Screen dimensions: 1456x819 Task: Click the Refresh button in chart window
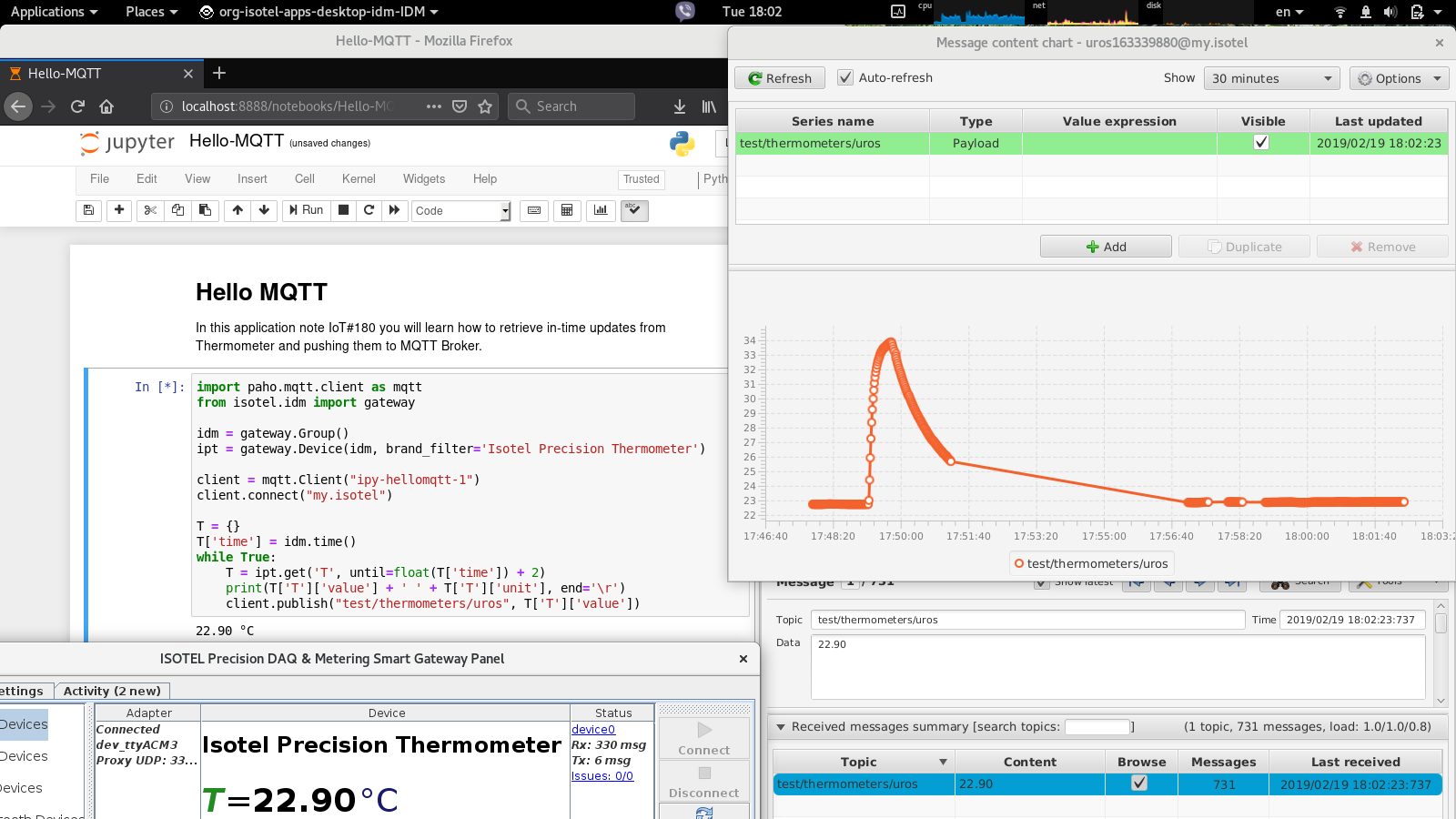pyautogui.click(x=780, y=78)
